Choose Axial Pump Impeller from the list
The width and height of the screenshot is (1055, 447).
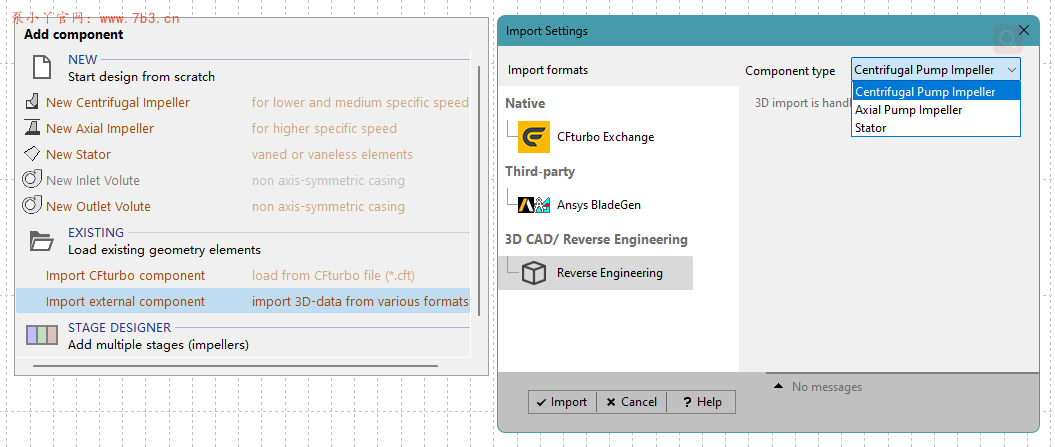(x=936, y=110)
